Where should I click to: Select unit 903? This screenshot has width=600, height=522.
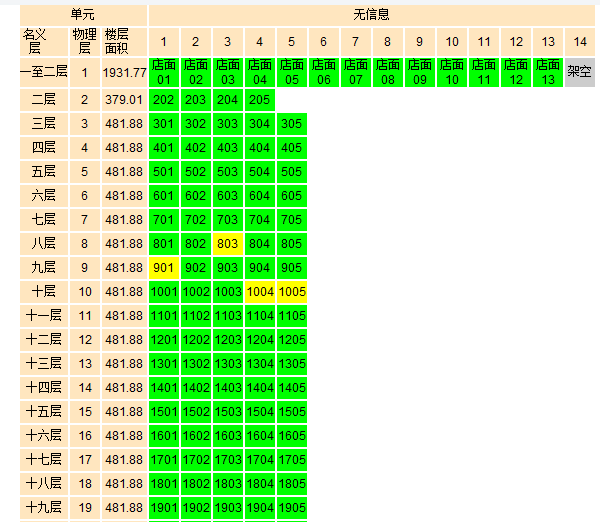point(228,268)
